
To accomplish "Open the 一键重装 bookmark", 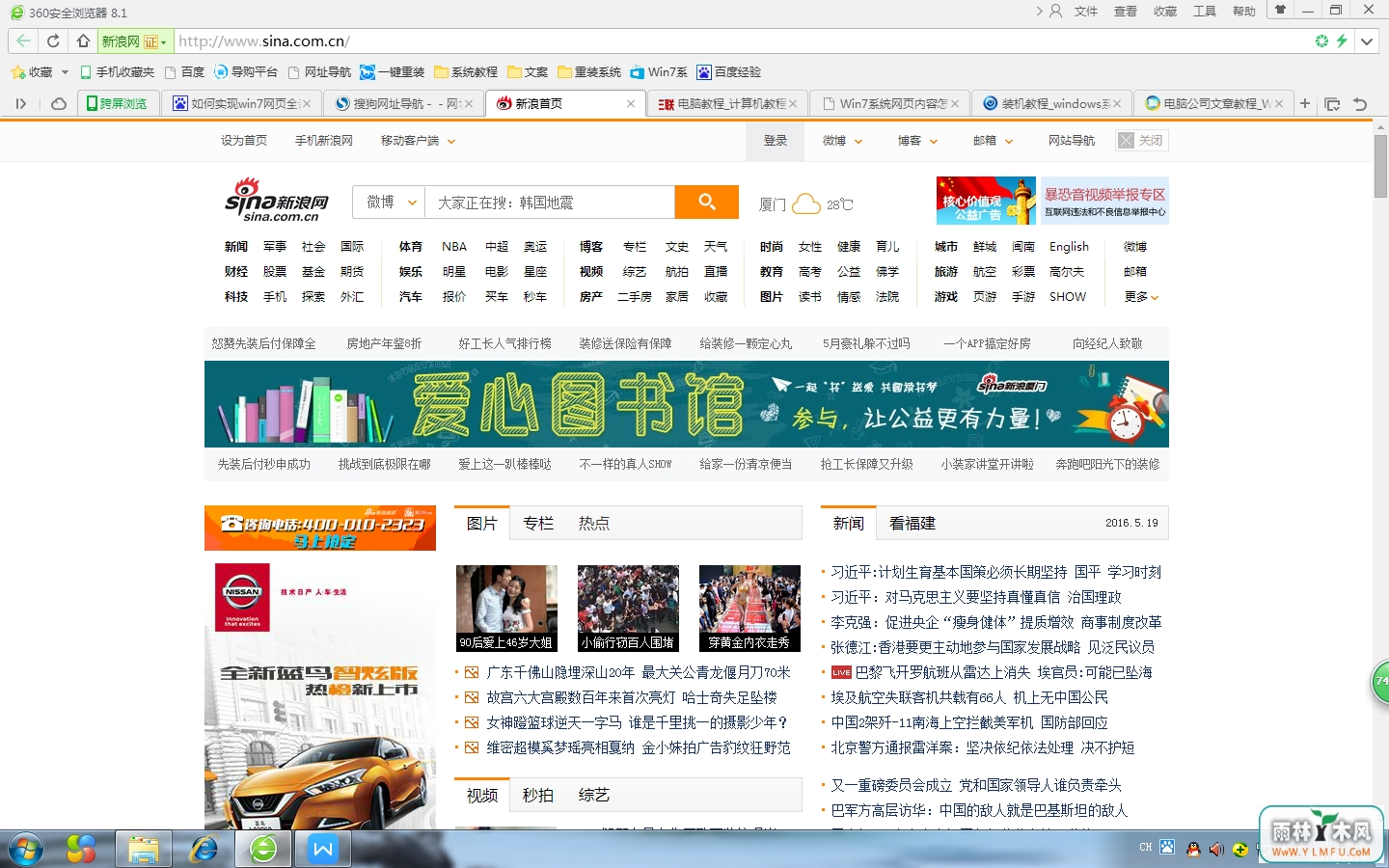I will tap(393, 72).
